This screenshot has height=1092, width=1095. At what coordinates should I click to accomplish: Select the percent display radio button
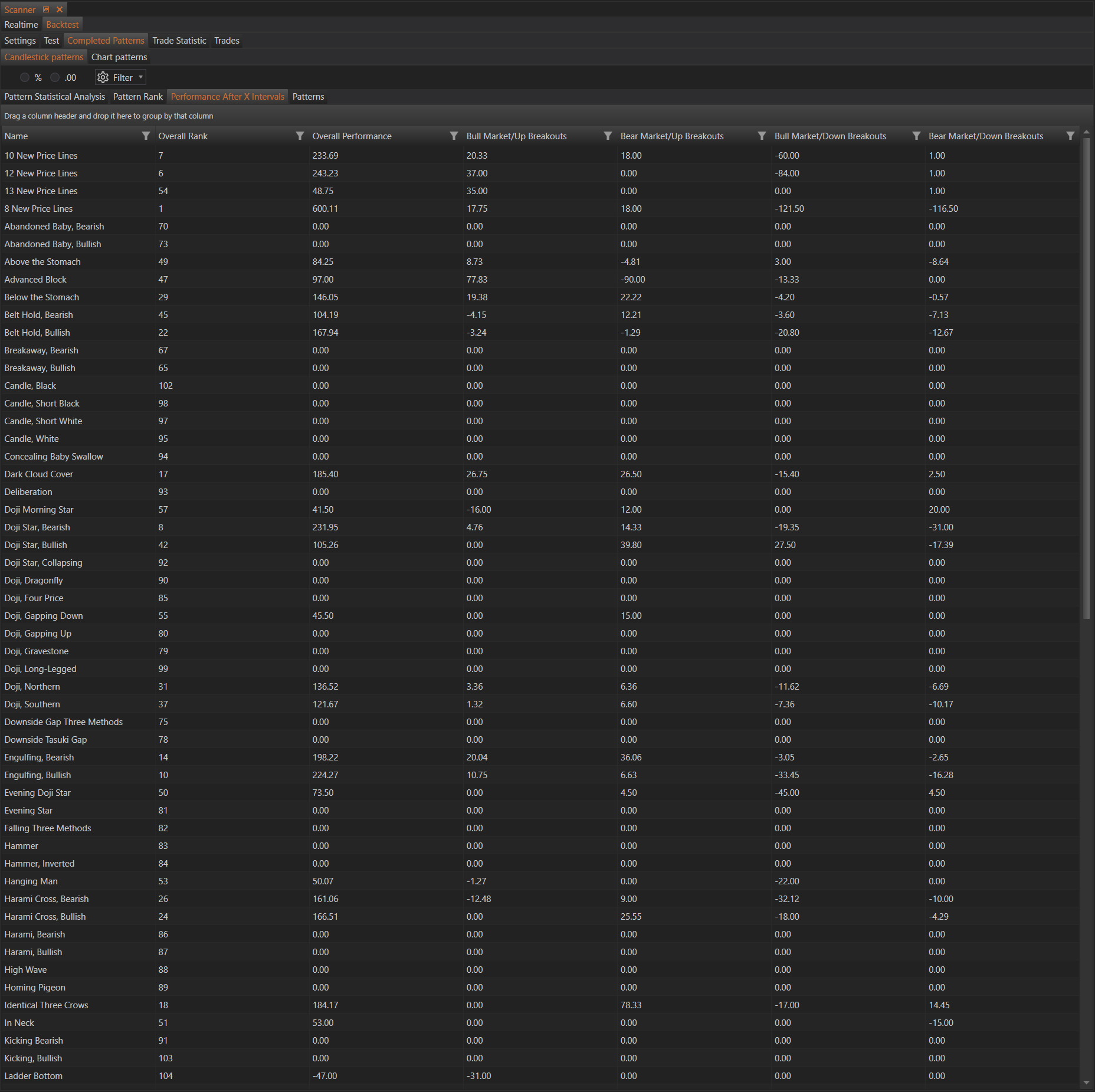(25, 77)
